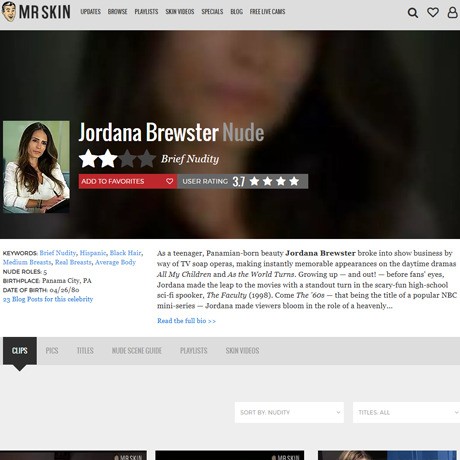
Task: Click heart icon on Add to Favorites
Action: [x=169, y=181]
